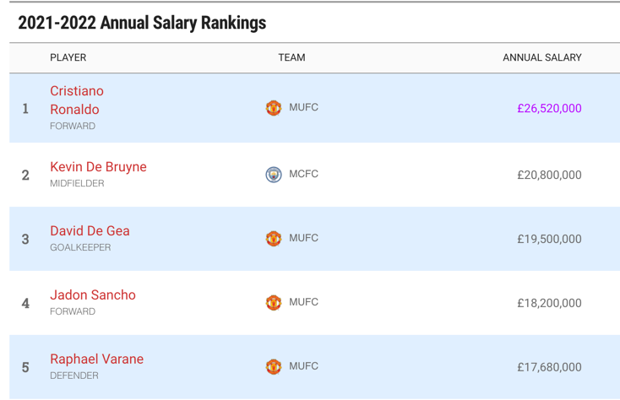Click the £19,500,000 salary figure
The width and height of the screenshot is (620, 400).
pos(549,239)
